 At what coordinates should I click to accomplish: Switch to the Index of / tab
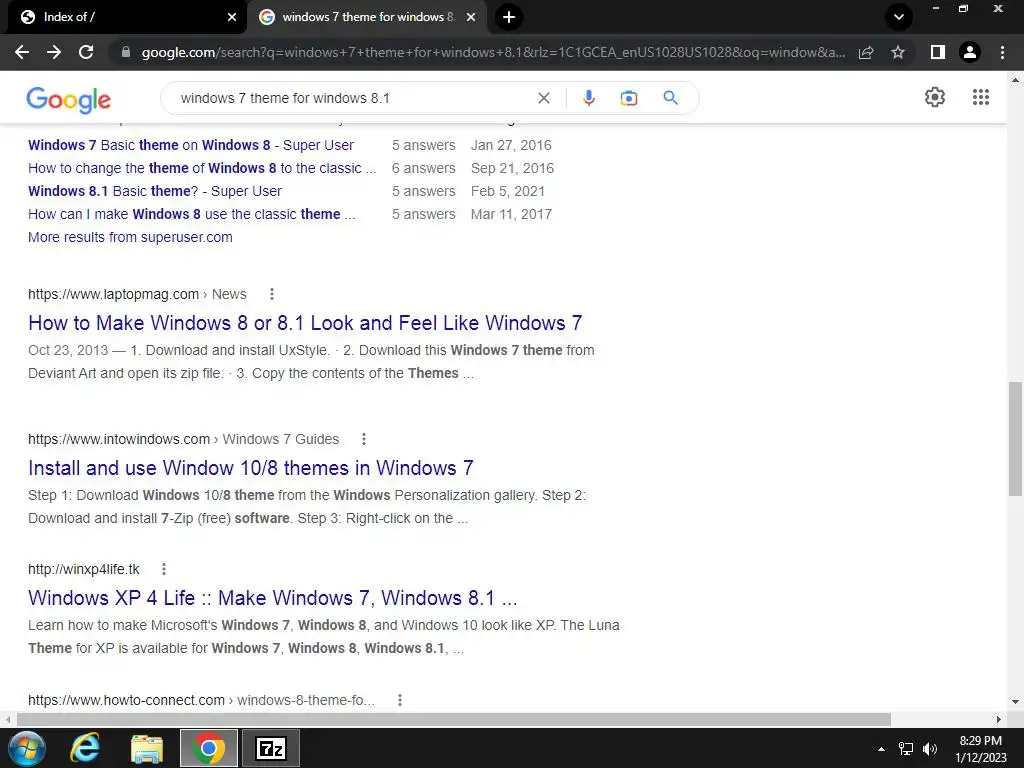(124, 17)
